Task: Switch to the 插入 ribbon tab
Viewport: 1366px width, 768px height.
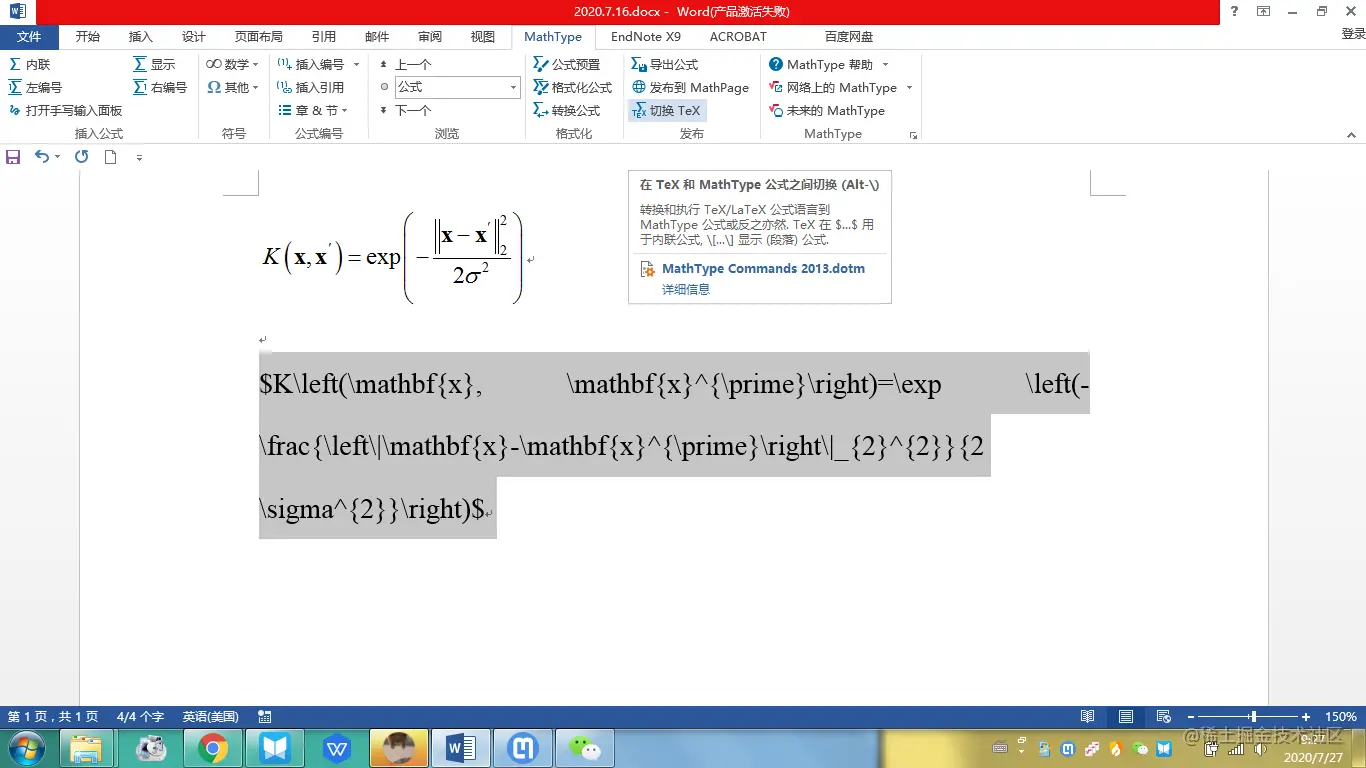Action: pos(141,37)
